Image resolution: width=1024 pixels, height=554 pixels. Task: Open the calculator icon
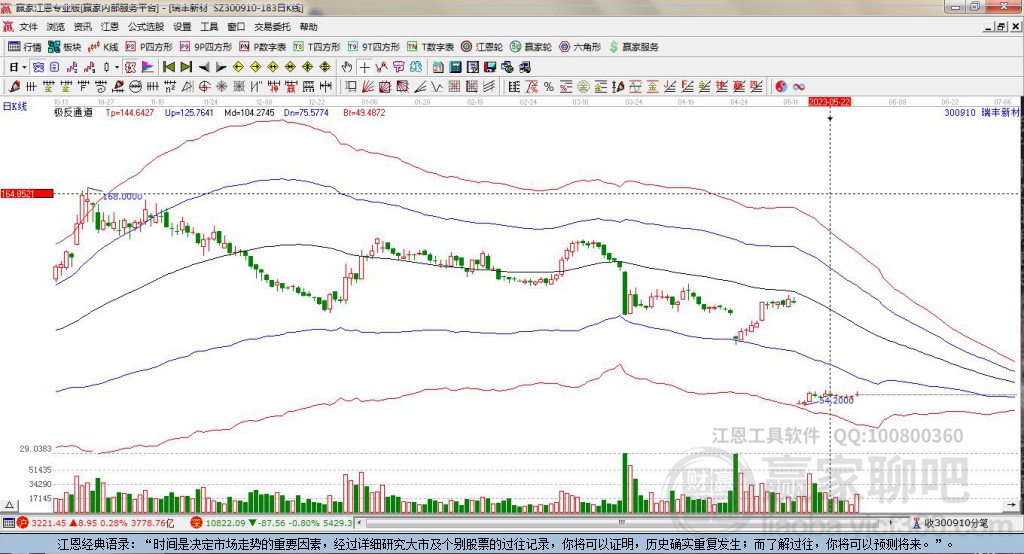[x=455, y=67]
